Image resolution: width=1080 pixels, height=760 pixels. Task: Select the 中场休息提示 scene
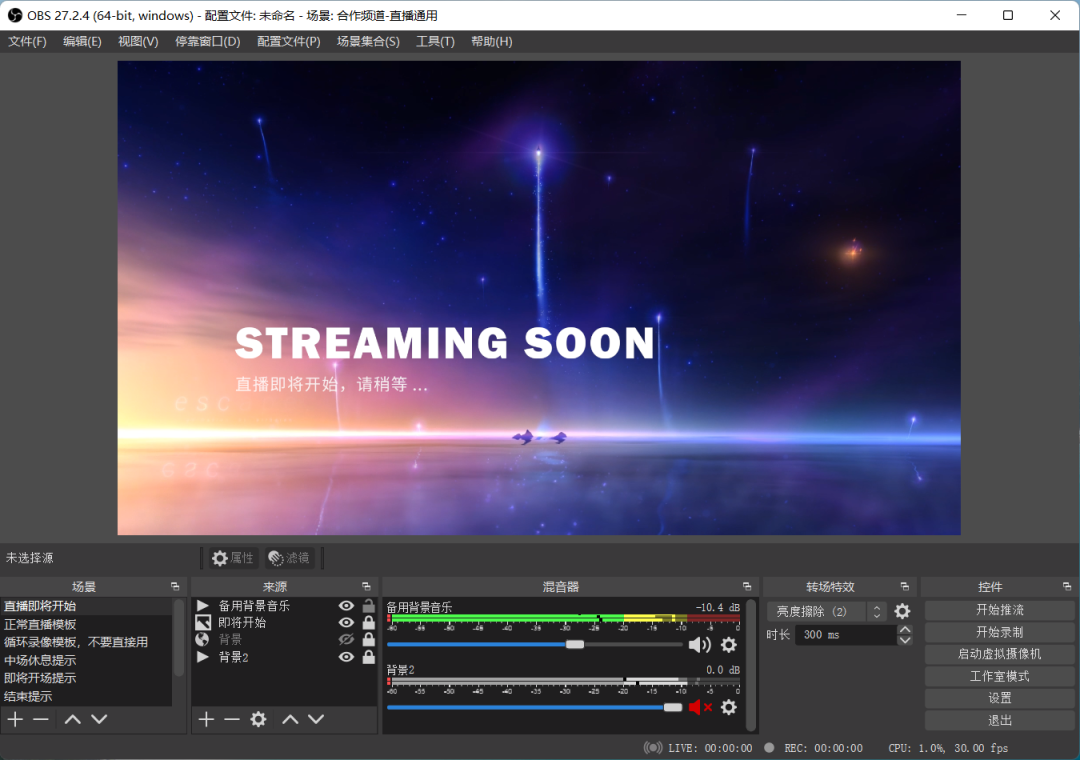40,660
